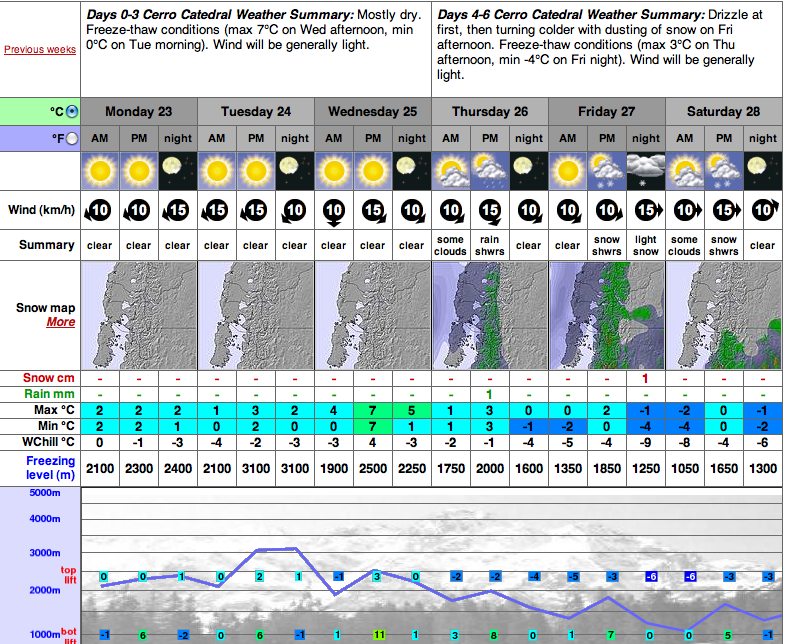Screen dimensions: 786x644
Task: Click the 3000m altitude axis label
Action: [45, 553]
